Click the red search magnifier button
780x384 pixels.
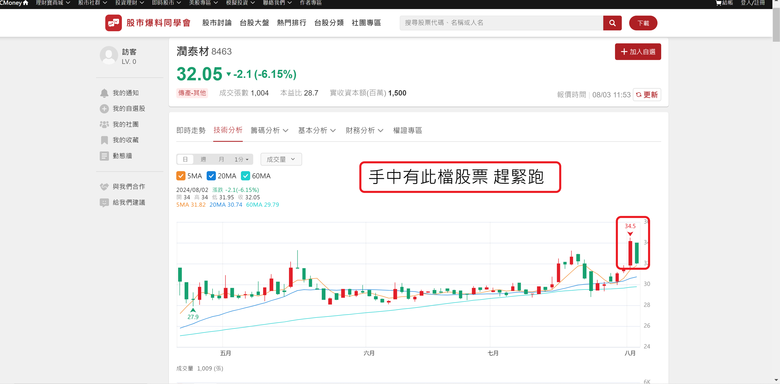click(612, 23)
